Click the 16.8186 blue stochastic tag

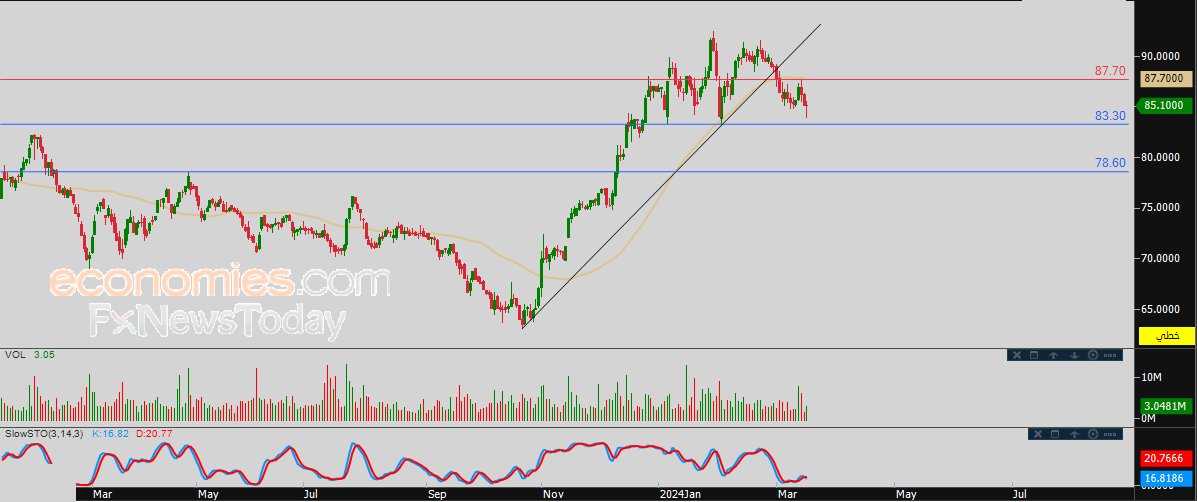pos(1166,479)
